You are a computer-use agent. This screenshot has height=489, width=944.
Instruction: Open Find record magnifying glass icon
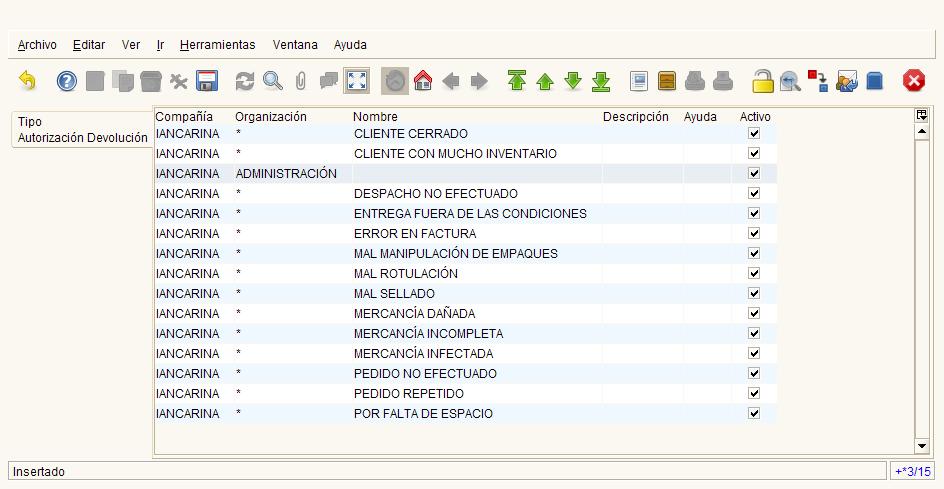point(273,81)
